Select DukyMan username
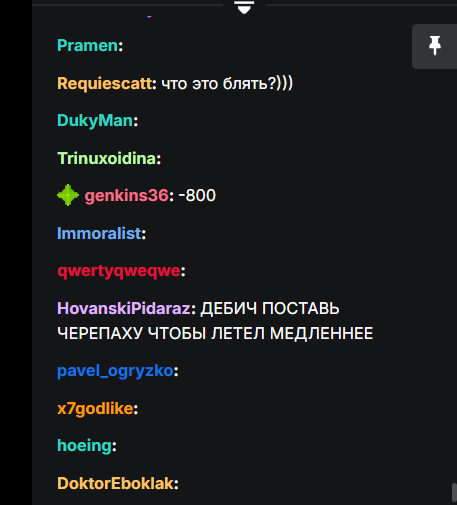The width and height of the screenshot is (457, 505). coord(95,121)
